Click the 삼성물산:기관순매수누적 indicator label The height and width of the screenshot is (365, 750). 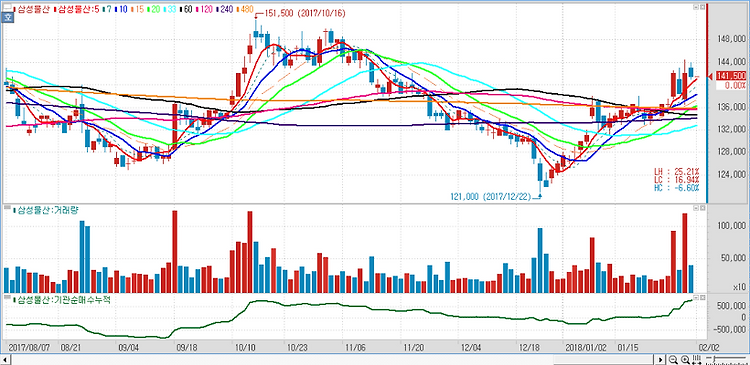pyautogui.click(x=62, y=299)
